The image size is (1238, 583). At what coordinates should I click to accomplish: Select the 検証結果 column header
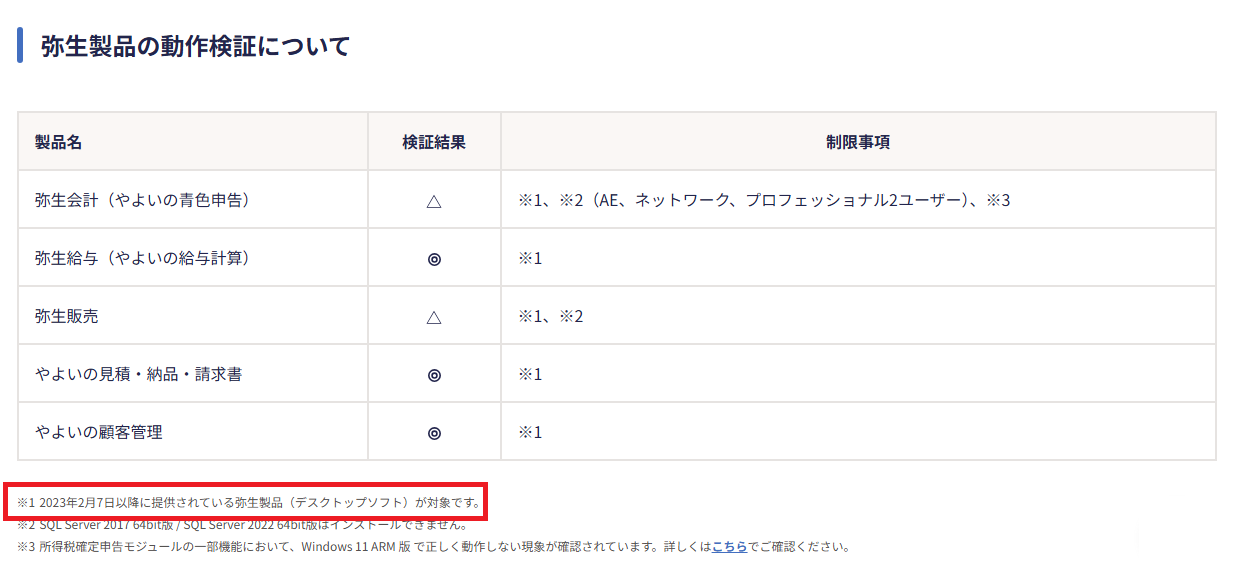click(x=434, y=142)
